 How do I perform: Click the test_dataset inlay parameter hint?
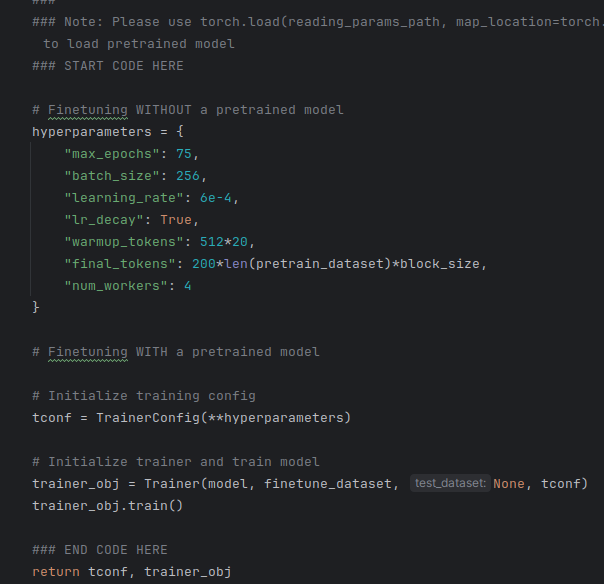(449, 484)
